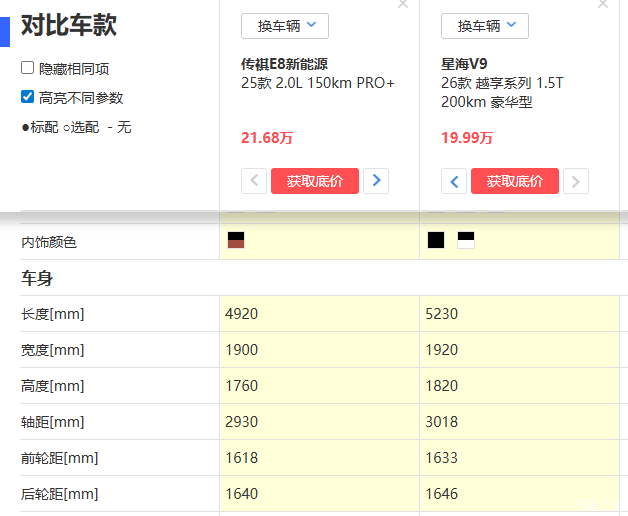Click the 21.68万 price
Screen dimensions: 628x516
pos(267,138)
